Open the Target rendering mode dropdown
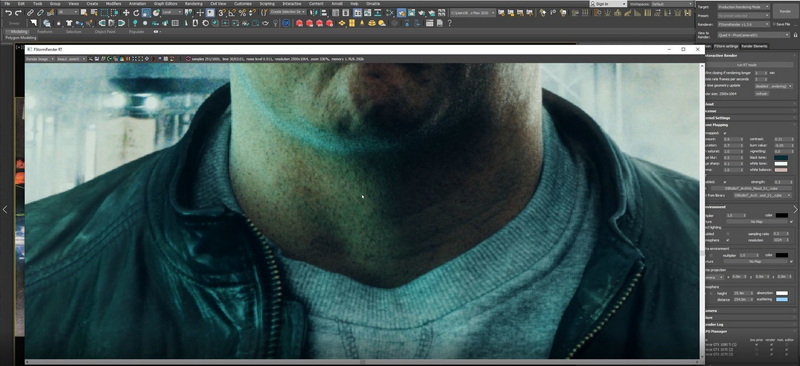The width and height of the screenshot is (800, 366). tap(743, 7)
